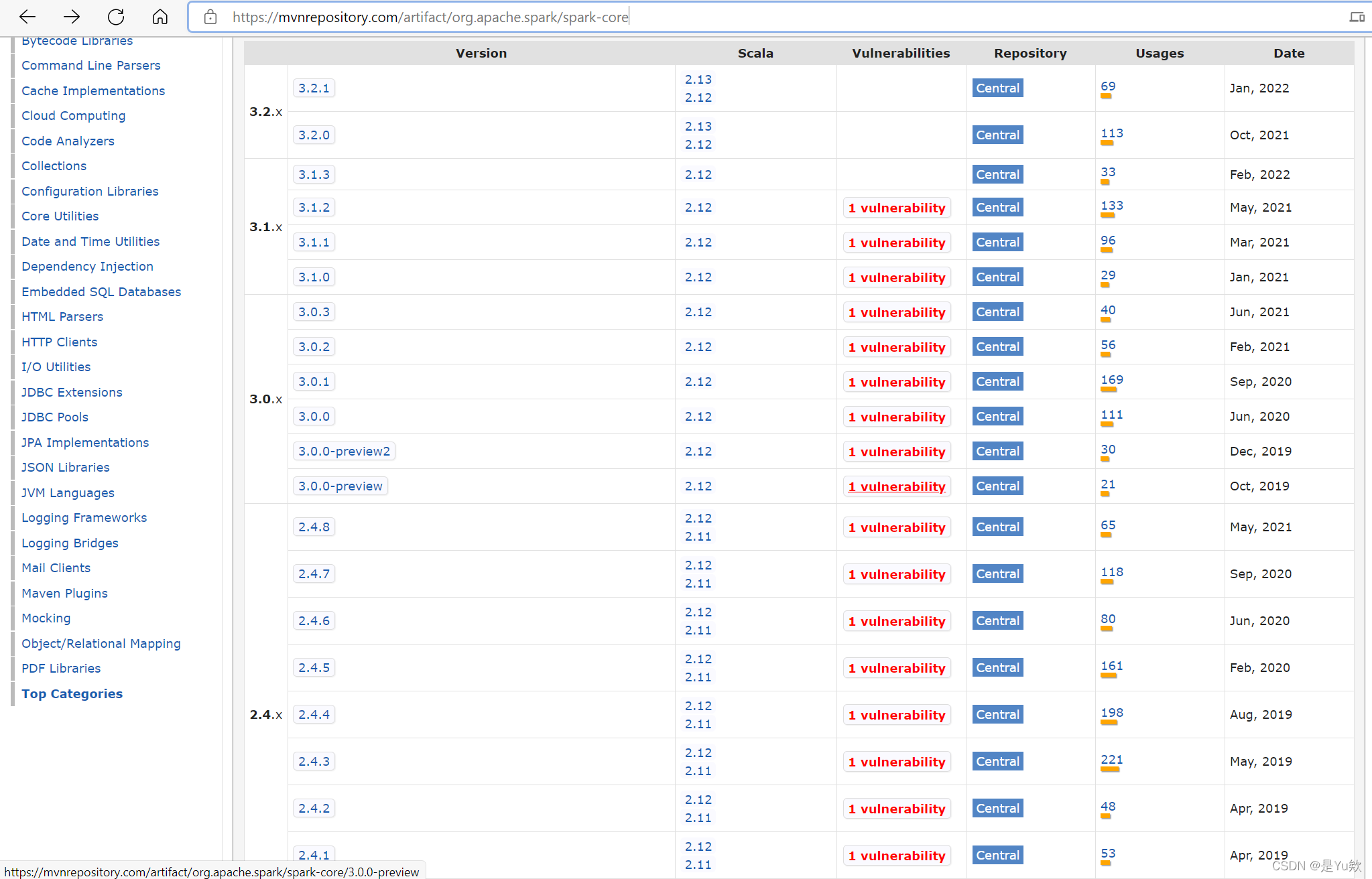Click Scala 2.11 for version 2.4.8
This screenshot has height=879, width=1372.
698,536
